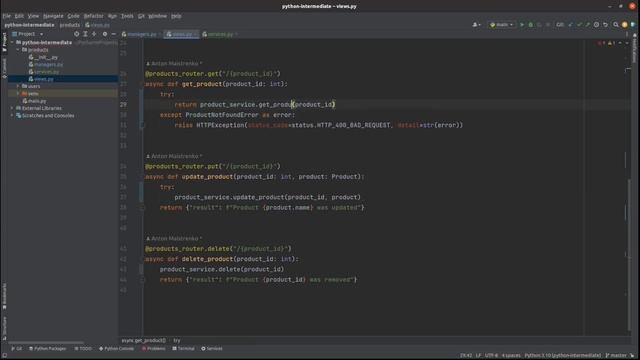
Task: Open __init__.py in the project tree
Action: 44,57
